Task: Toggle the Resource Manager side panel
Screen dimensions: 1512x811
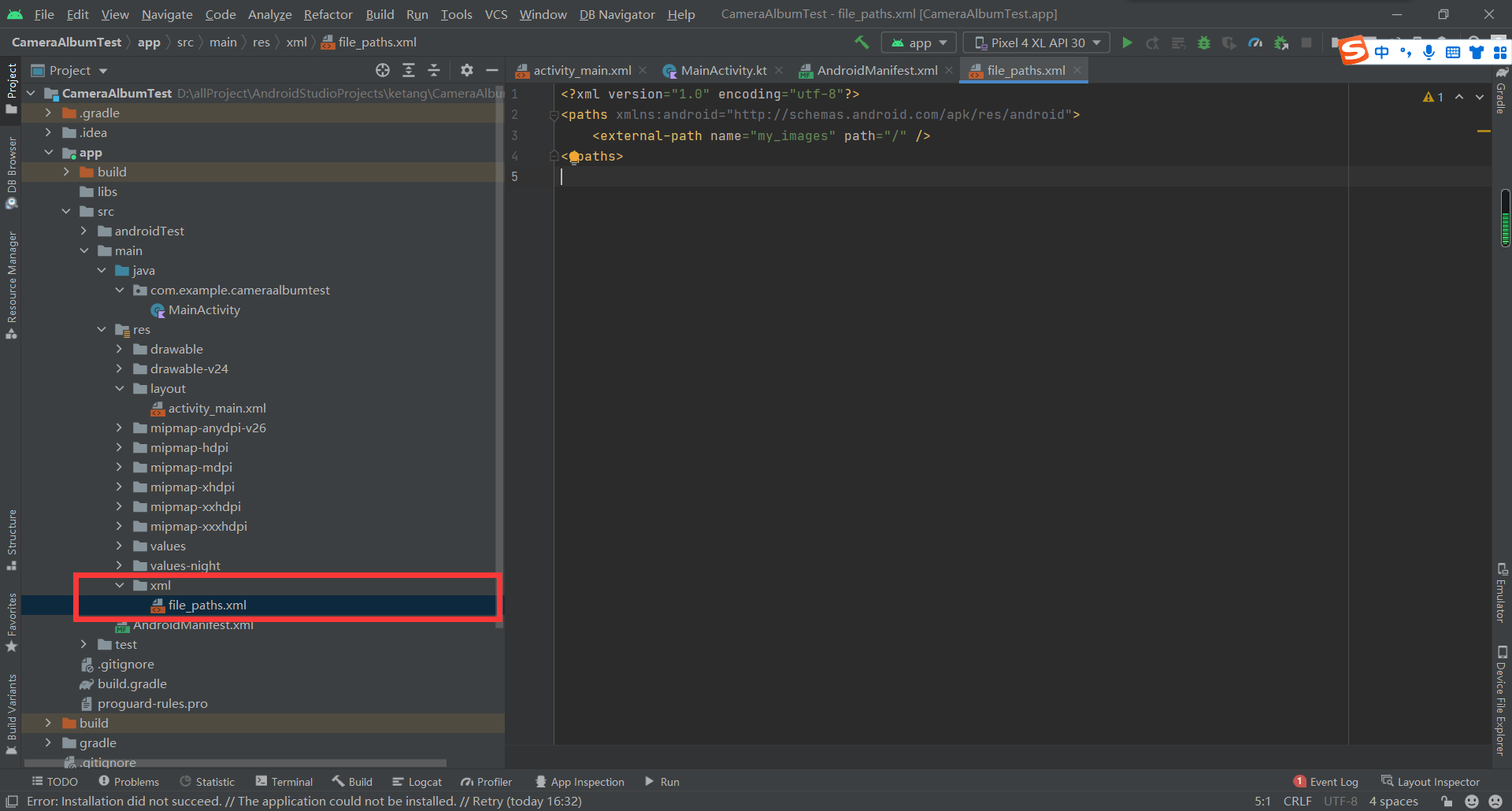Action: [x=12, y=283]
